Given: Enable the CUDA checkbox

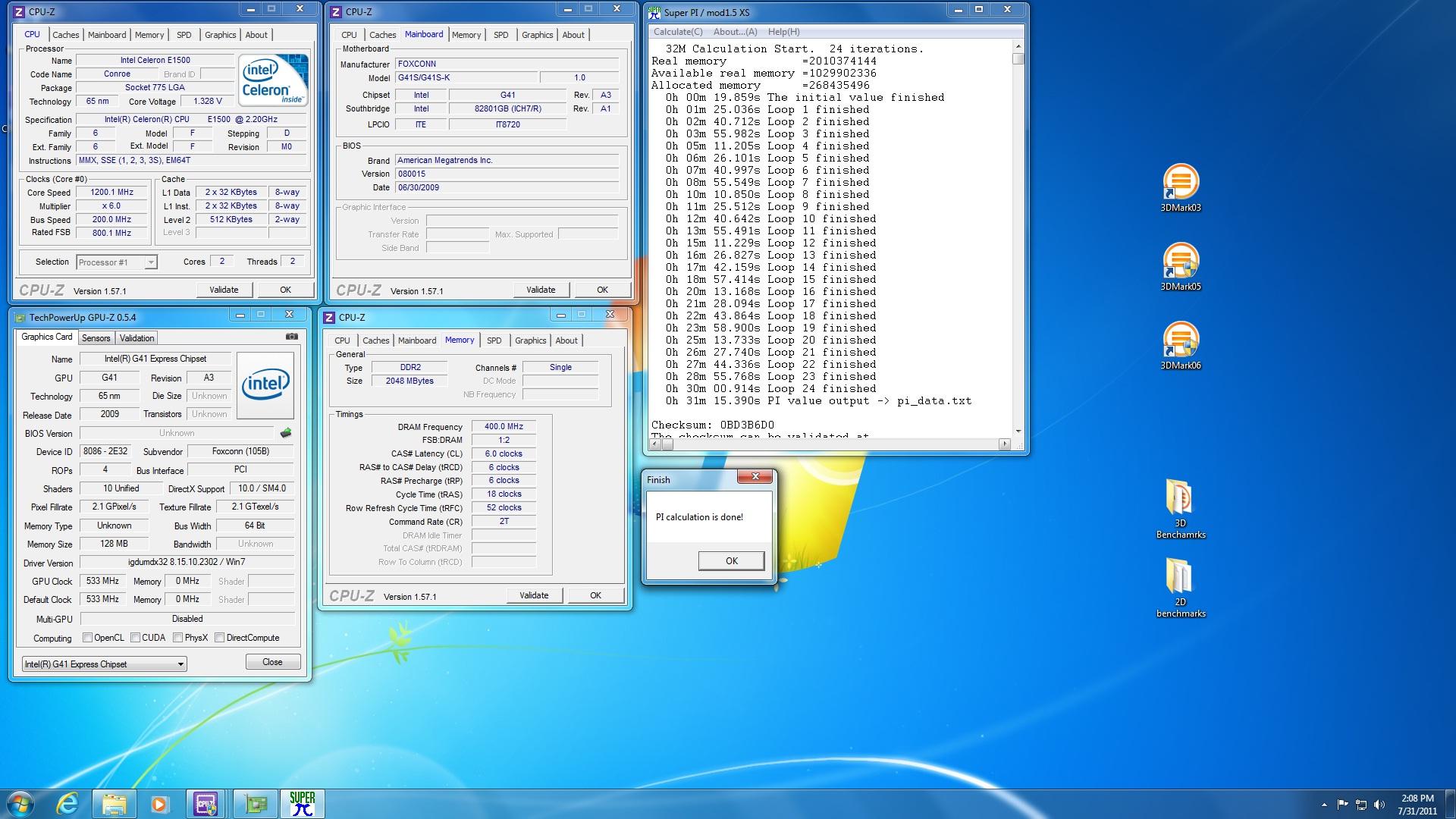Looking at the screenshot, I should click(135, 638).
